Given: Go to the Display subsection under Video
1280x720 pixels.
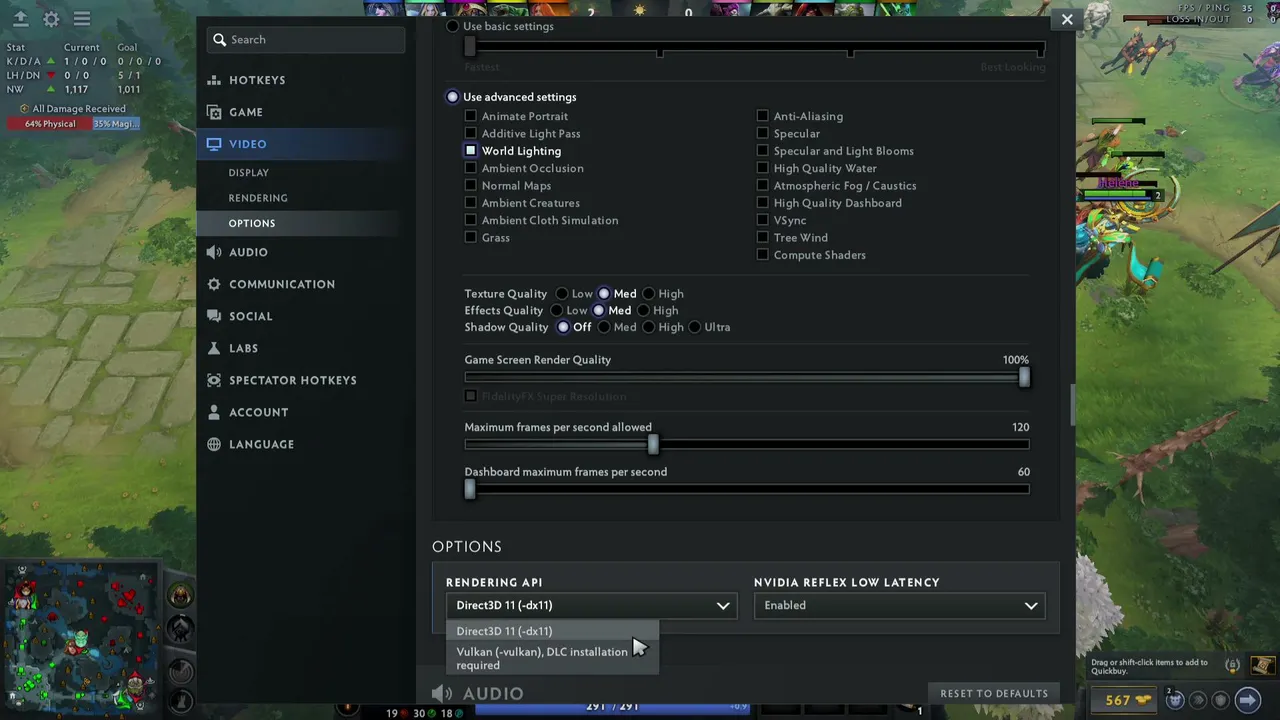Looking at the screenshot, I should [x=249, y=173].
